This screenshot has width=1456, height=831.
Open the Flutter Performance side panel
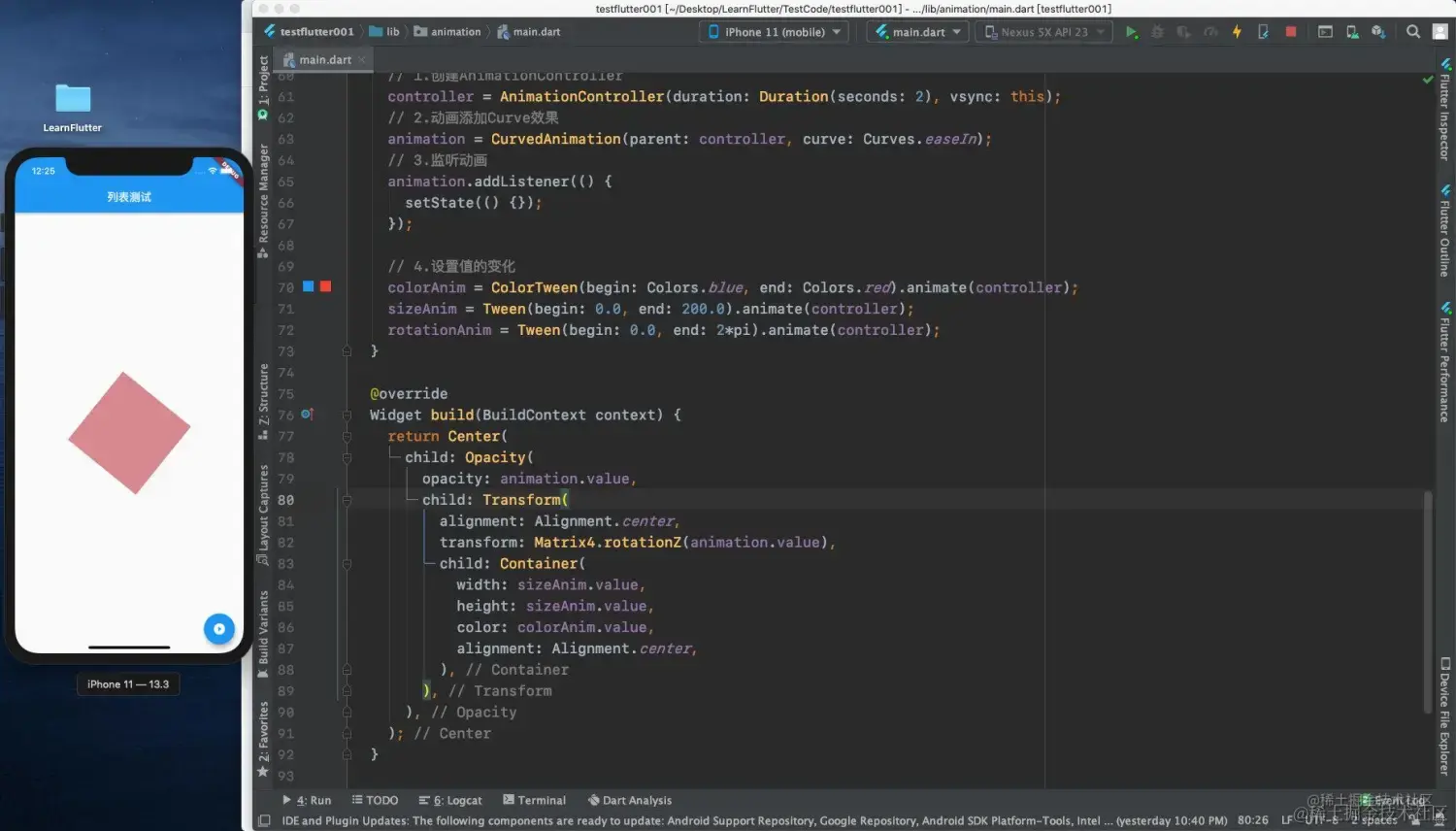pos(1444,362)
